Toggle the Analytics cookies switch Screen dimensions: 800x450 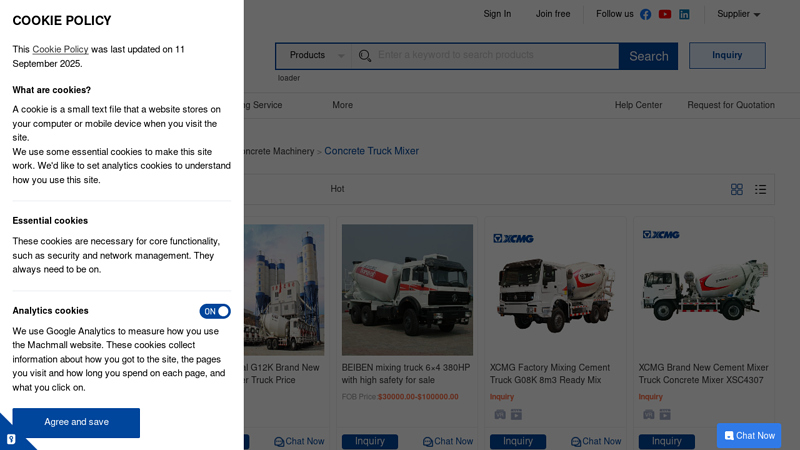pos(215,311)
